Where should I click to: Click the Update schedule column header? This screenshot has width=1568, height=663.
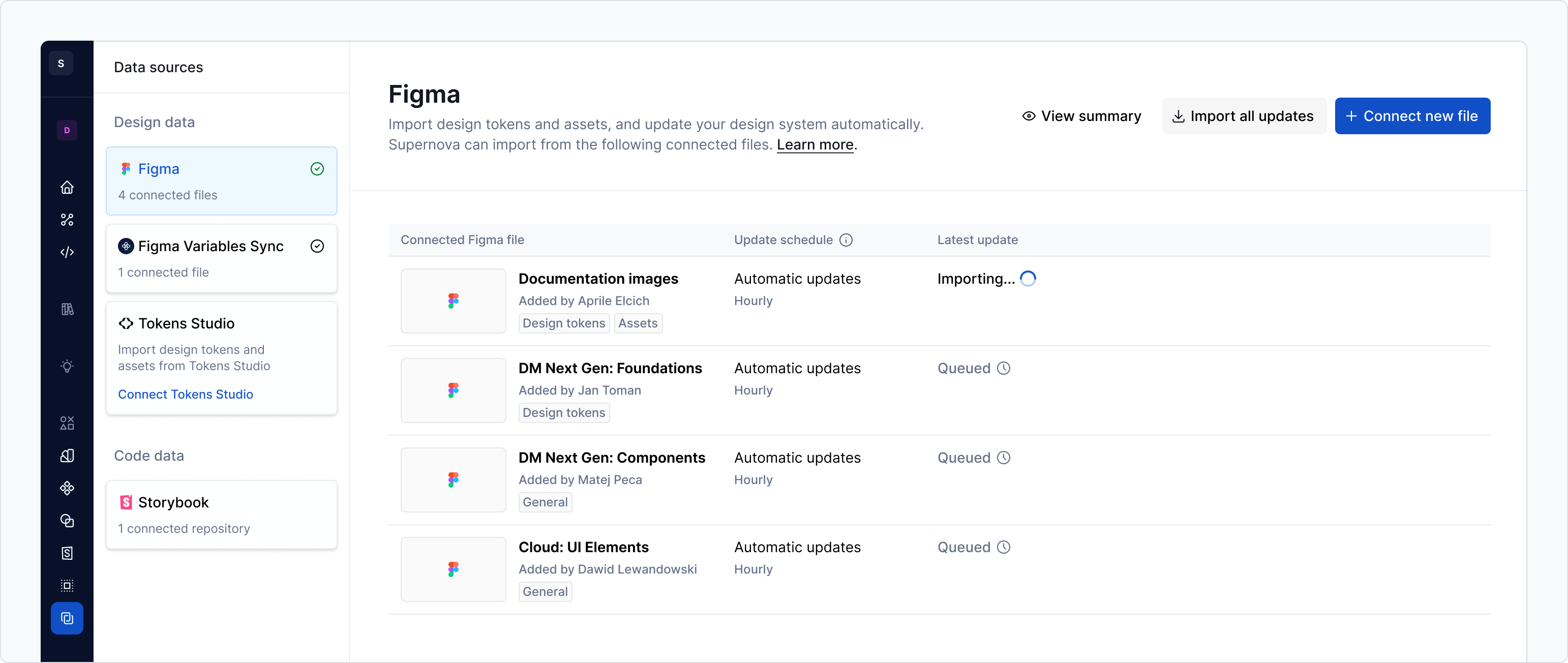click(783, 240)
